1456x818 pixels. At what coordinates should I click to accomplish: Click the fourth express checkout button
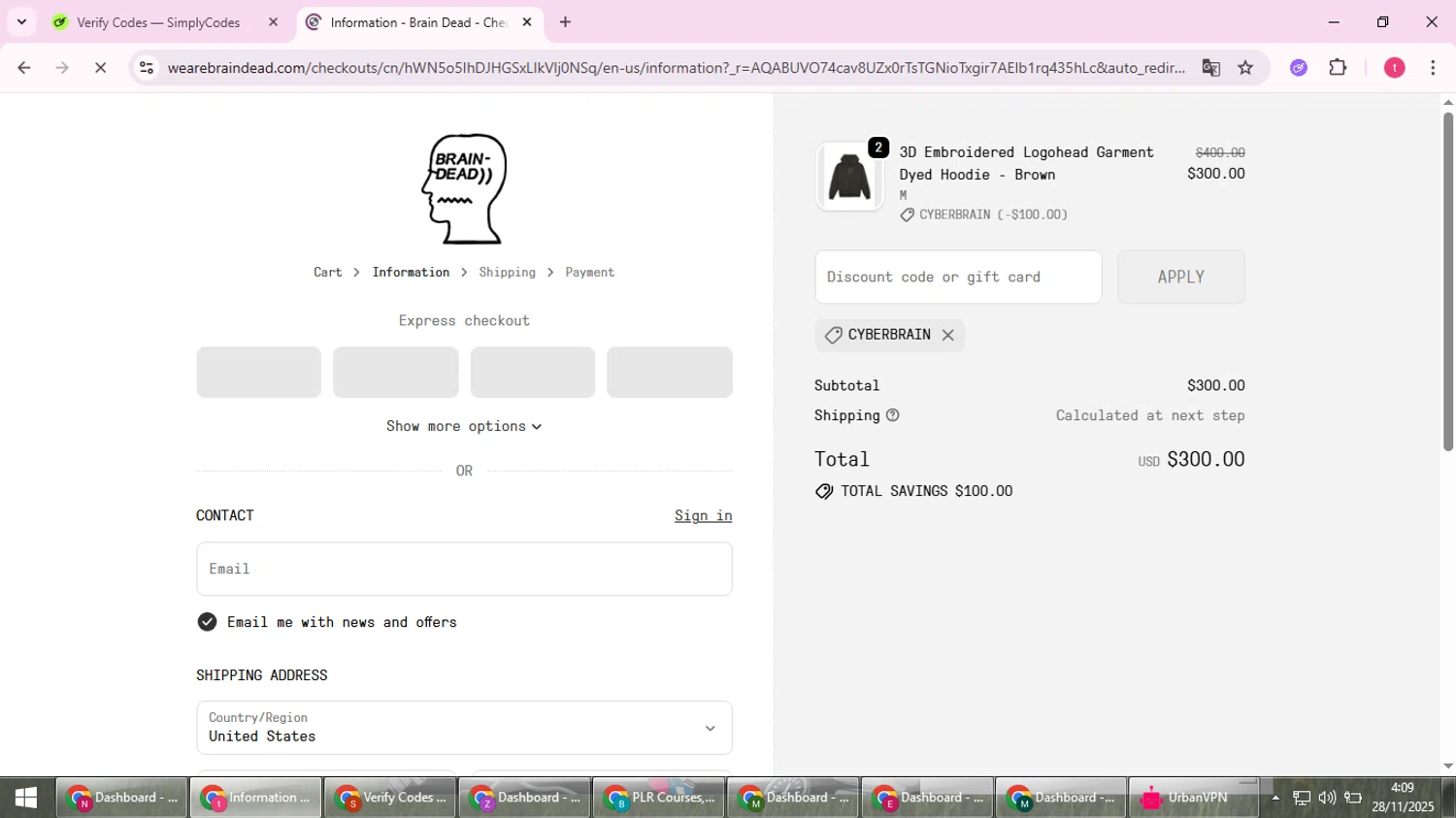coord(669,373)
